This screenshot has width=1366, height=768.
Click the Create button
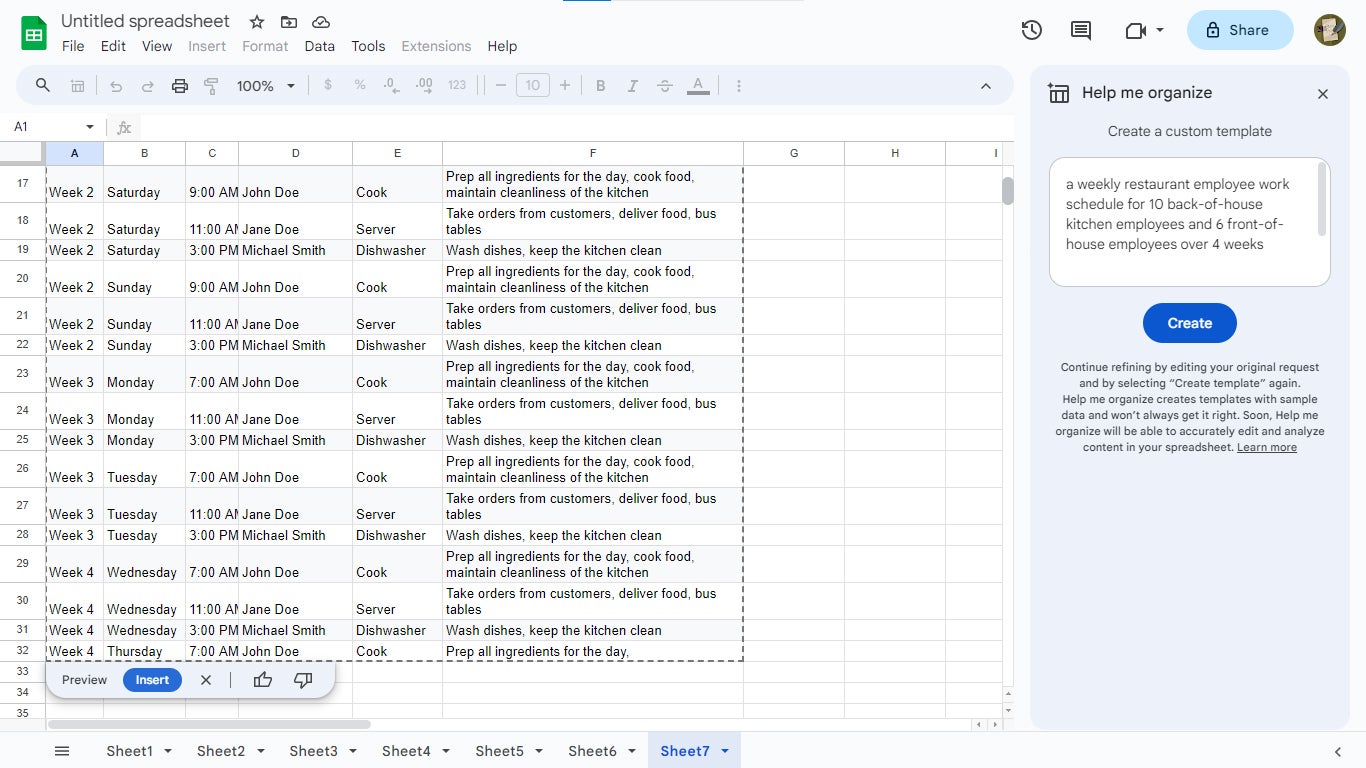[x=1190, y=323]
